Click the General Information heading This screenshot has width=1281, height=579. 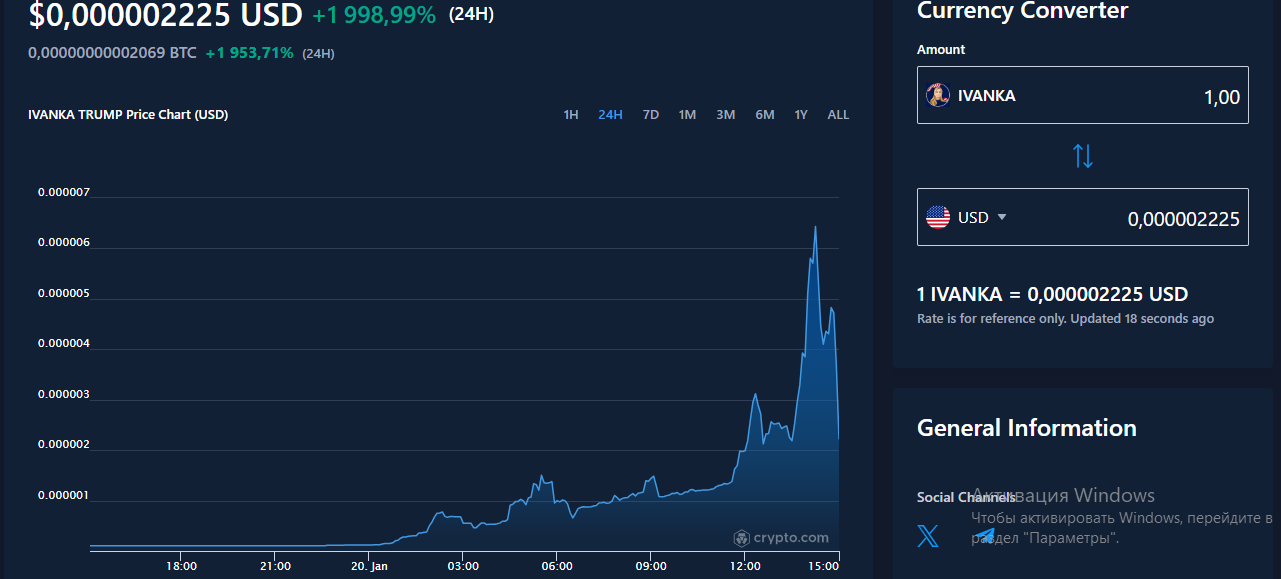pyautogui.click(x=1026, y=428)
